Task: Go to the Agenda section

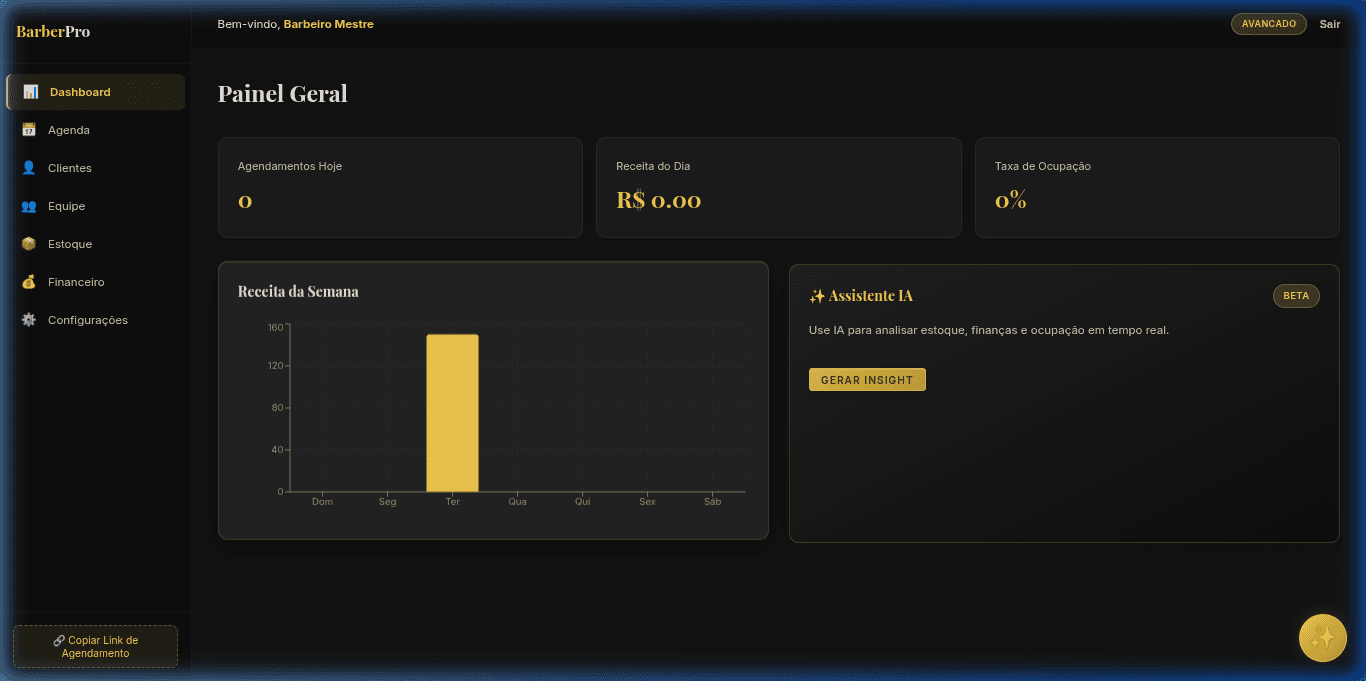Action: click(96, 130)
